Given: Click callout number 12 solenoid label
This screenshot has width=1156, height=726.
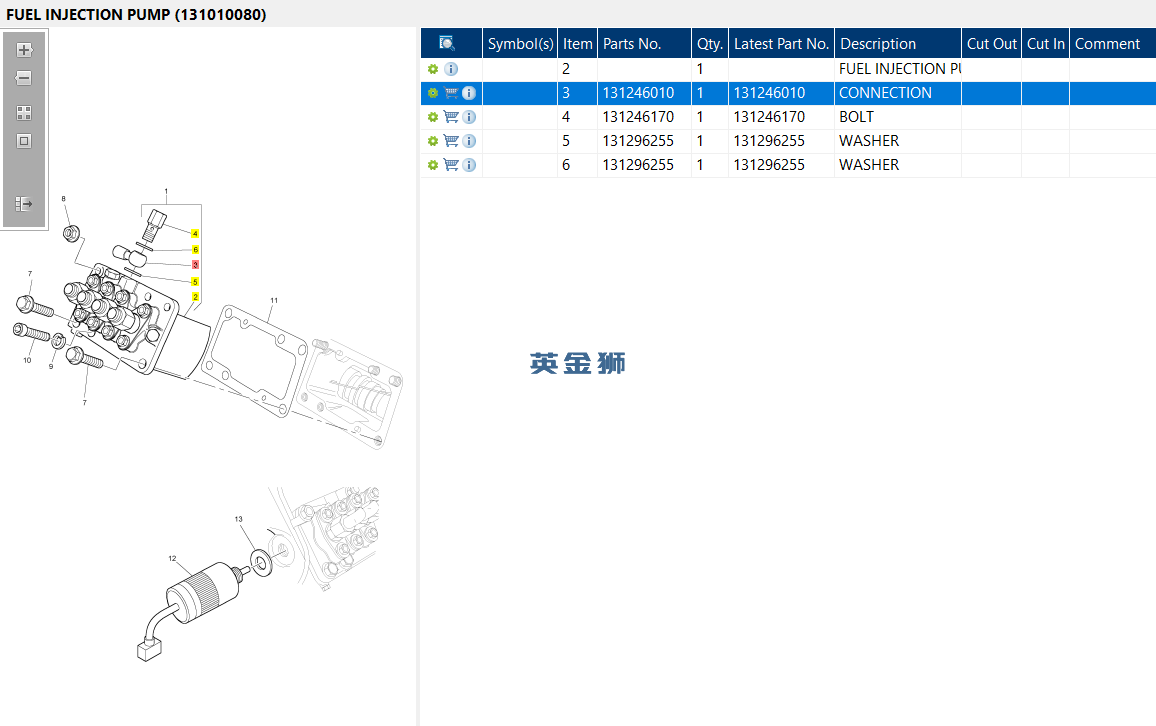Looking at the screenshot, I should (x=173, y=559).
